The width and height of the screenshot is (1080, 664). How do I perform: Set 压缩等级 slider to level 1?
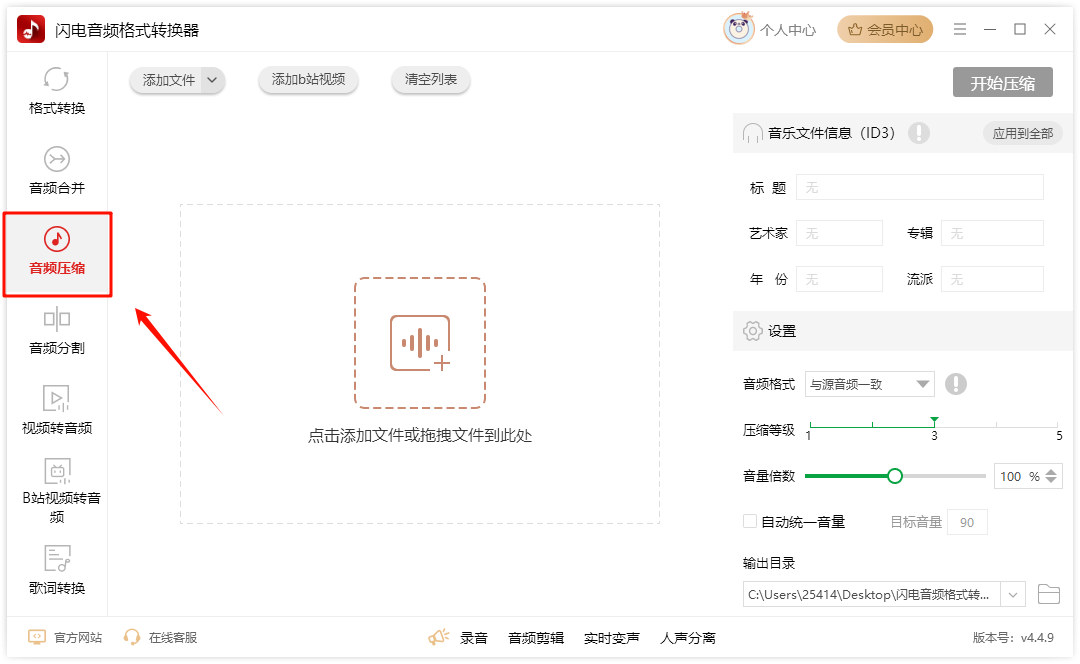pyautogui.click(x=811, y=426)
